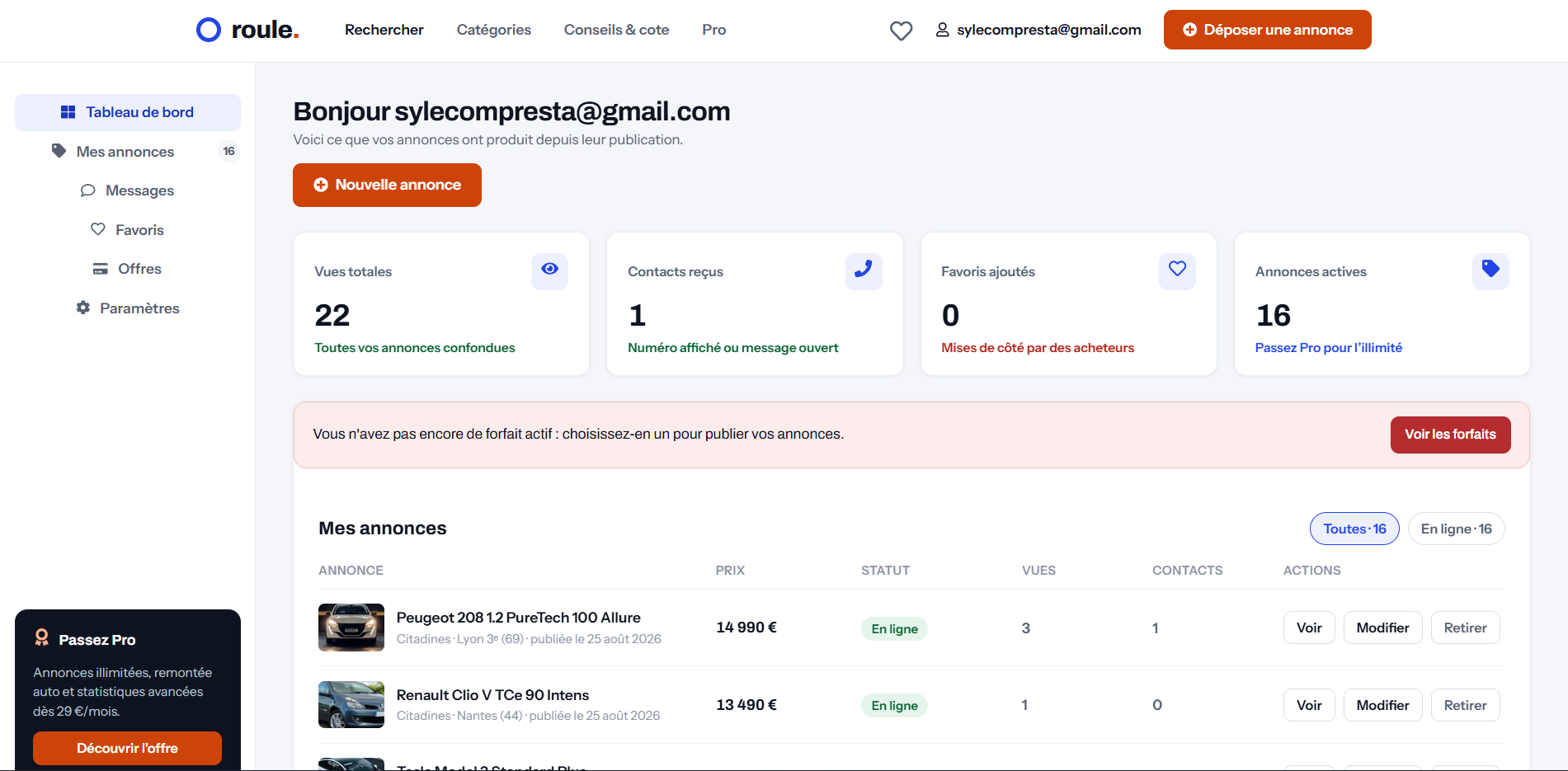1568x771 pixels.
Task: Open Conseils & cote page
Action: (x=617, y=30)
